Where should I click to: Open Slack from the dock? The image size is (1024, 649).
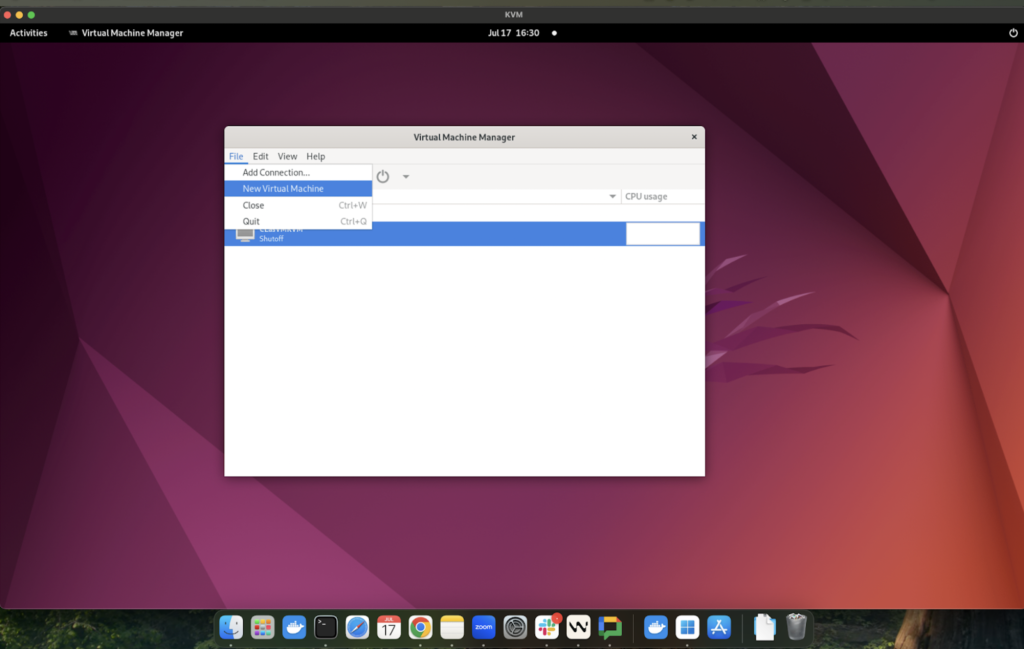click(x=547, y=627)
